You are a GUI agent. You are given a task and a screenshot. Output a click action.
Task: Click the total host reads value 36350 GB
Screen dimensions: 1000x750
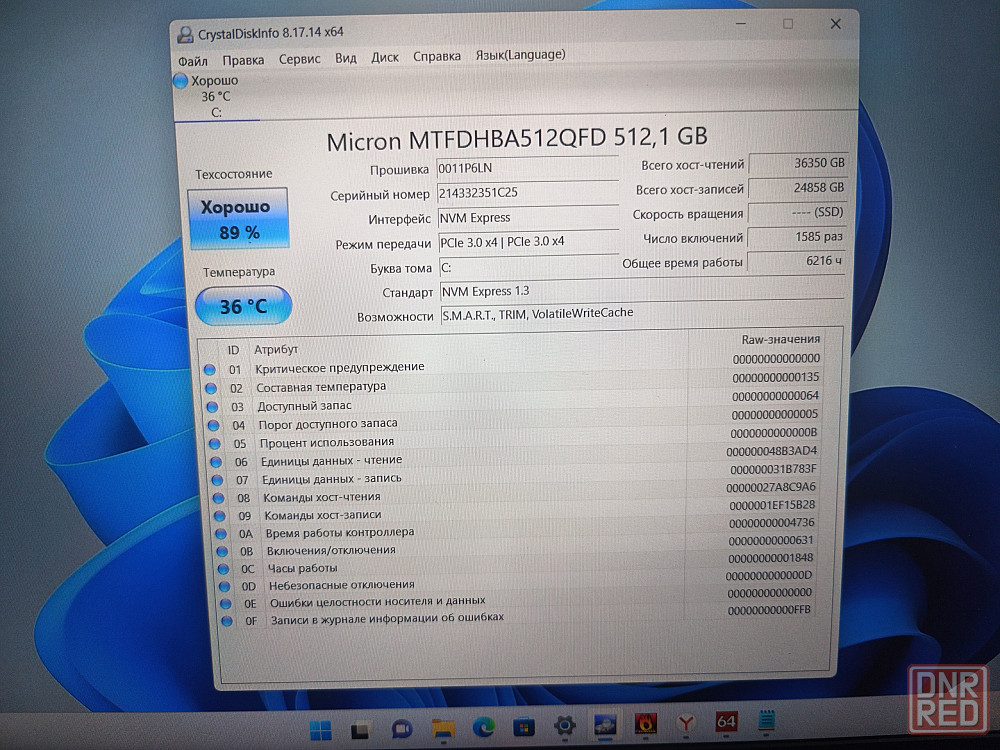(798, 163)
